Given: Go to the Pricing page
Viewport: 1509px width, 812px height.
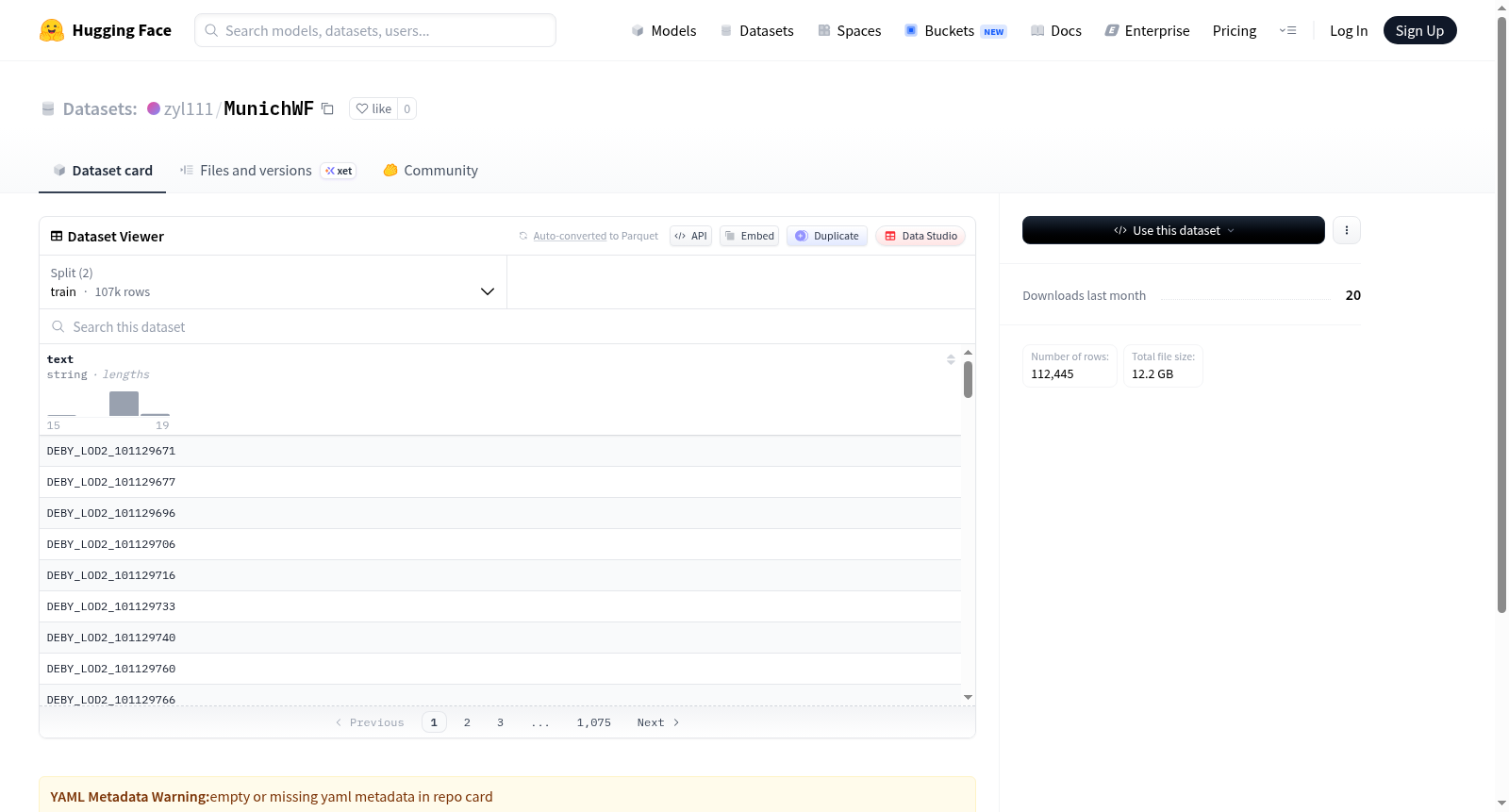Looking at the screenshot, I should pyautogui.click(x=1235, y=30).
